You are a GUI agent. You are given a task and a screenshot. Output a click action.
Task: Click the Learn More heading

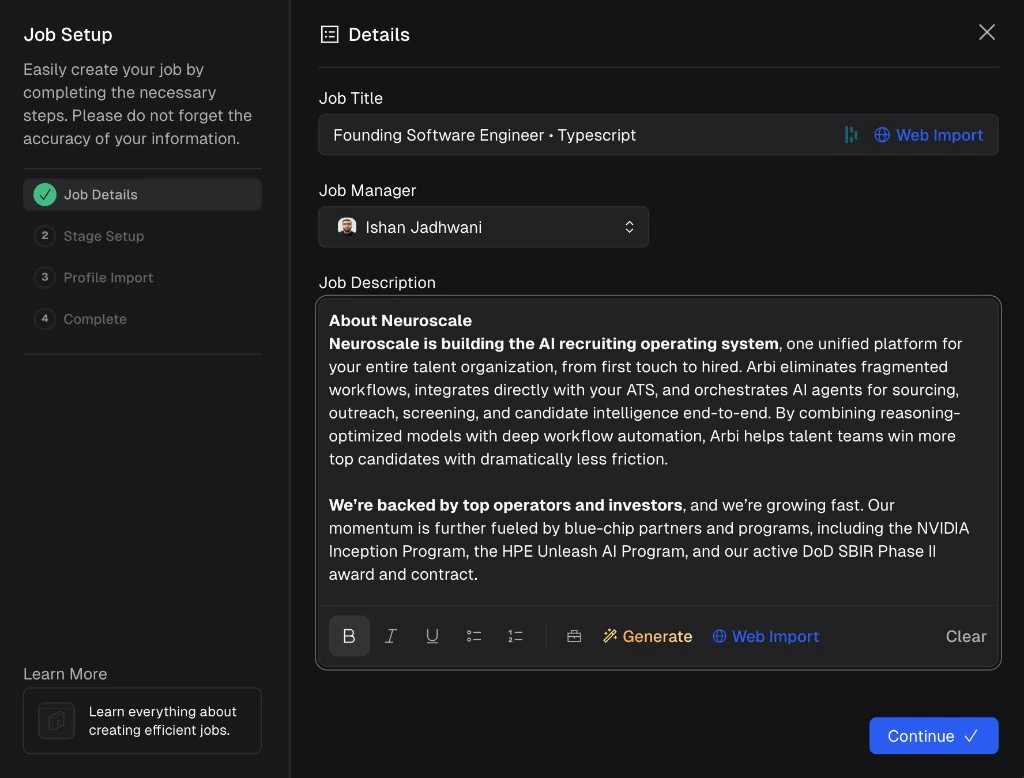[65, 673]
